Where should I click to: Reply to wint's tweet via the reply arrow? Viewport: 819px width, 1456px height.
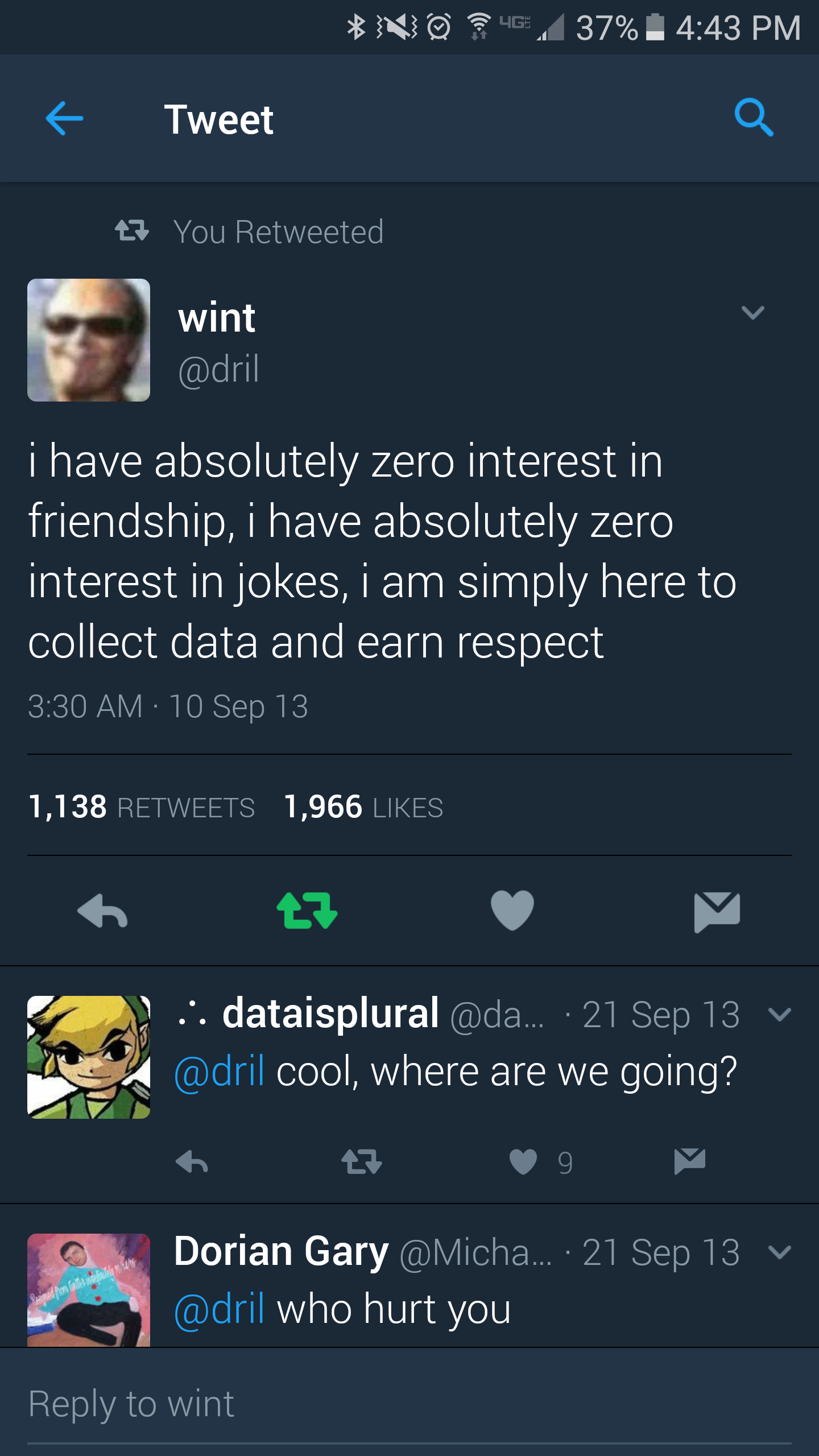(x=102, y=911)
